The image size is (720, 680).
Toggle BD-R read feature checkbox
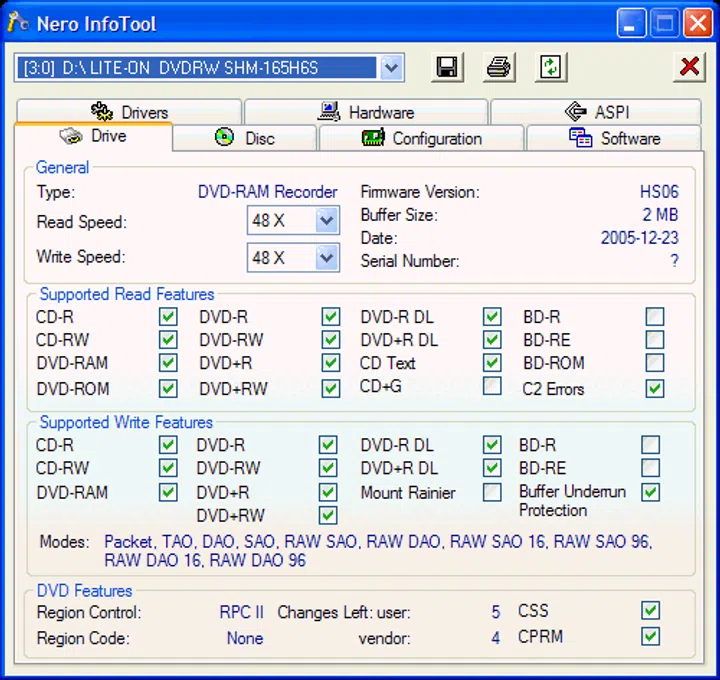click(x=654, y=317)
